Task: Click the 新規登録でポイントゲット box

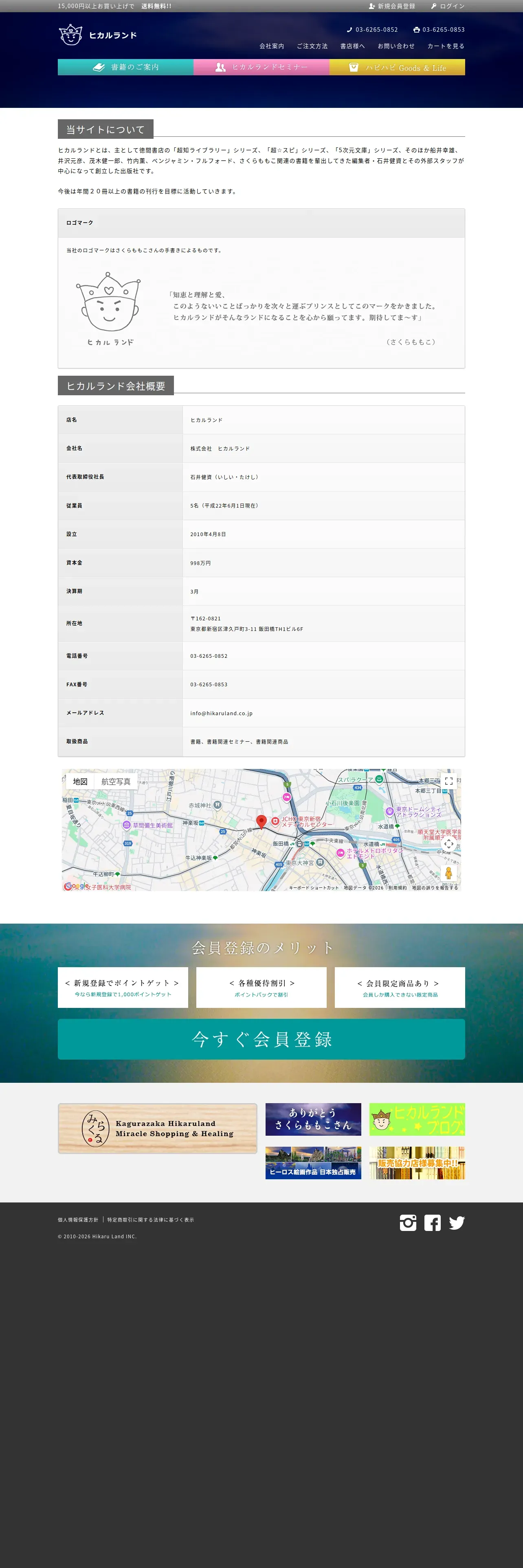Action: [123, 987]
